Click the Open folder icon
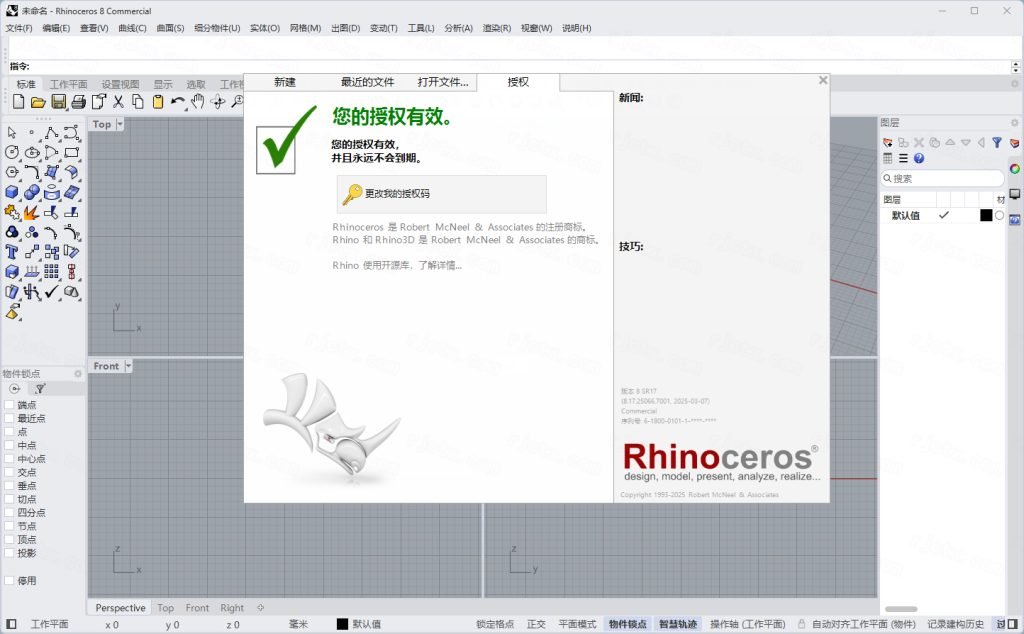The image size is (1024, 634). coord(38,102)
